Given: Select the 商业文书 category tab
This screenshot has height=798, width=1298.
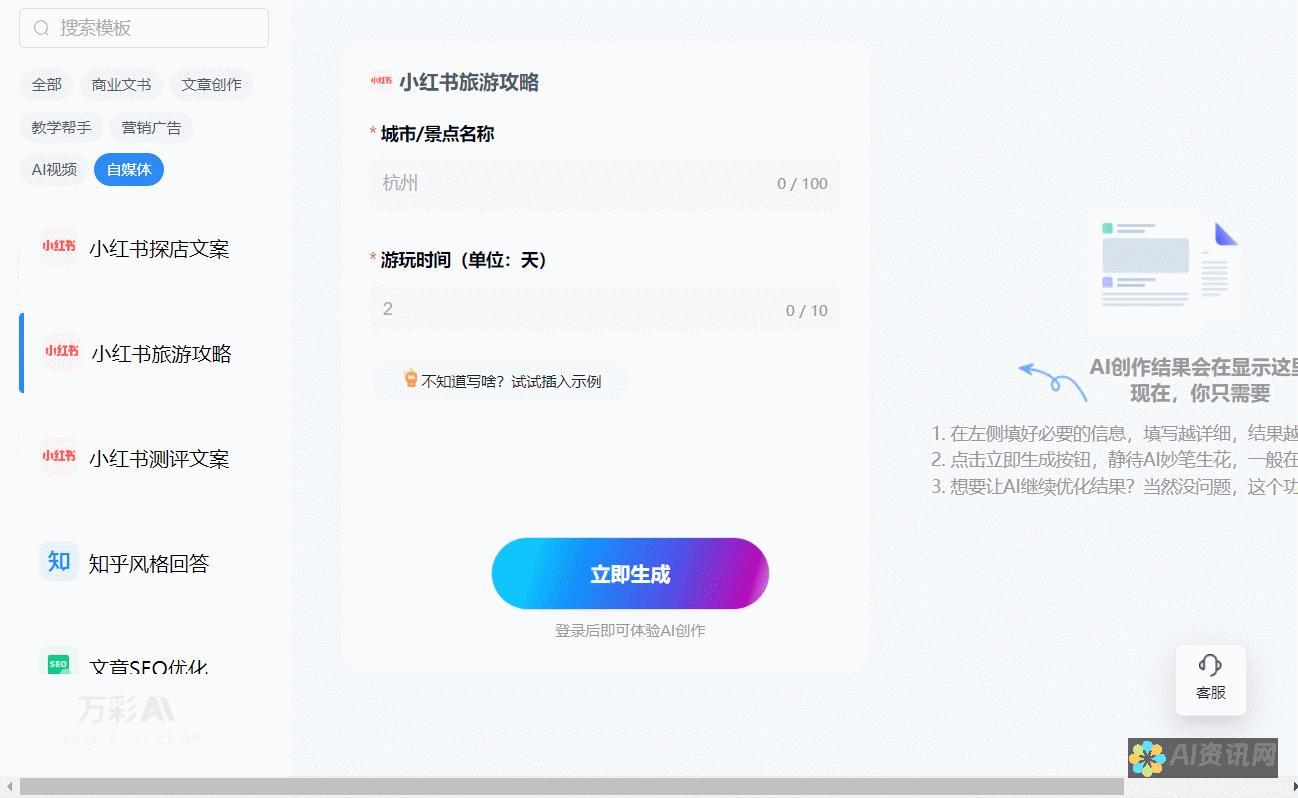Looking at the screenshot, I should pos(121,85).
